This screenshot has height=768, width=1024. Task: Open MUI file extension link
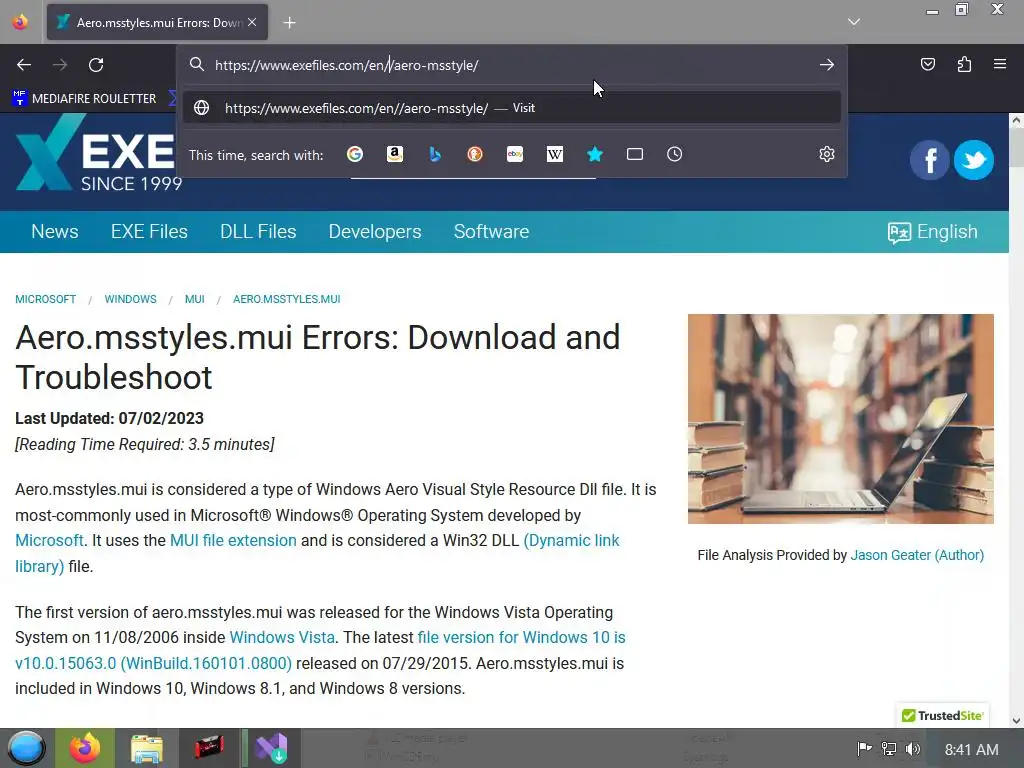233,541
